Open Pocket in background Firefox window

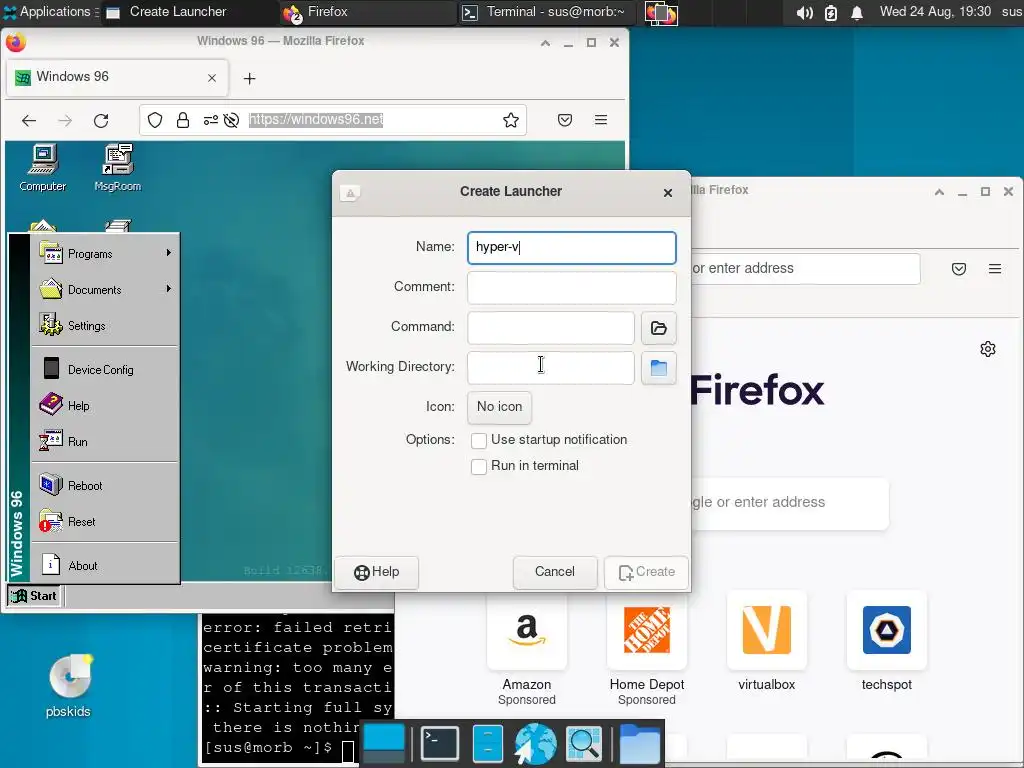click(959, 269)
